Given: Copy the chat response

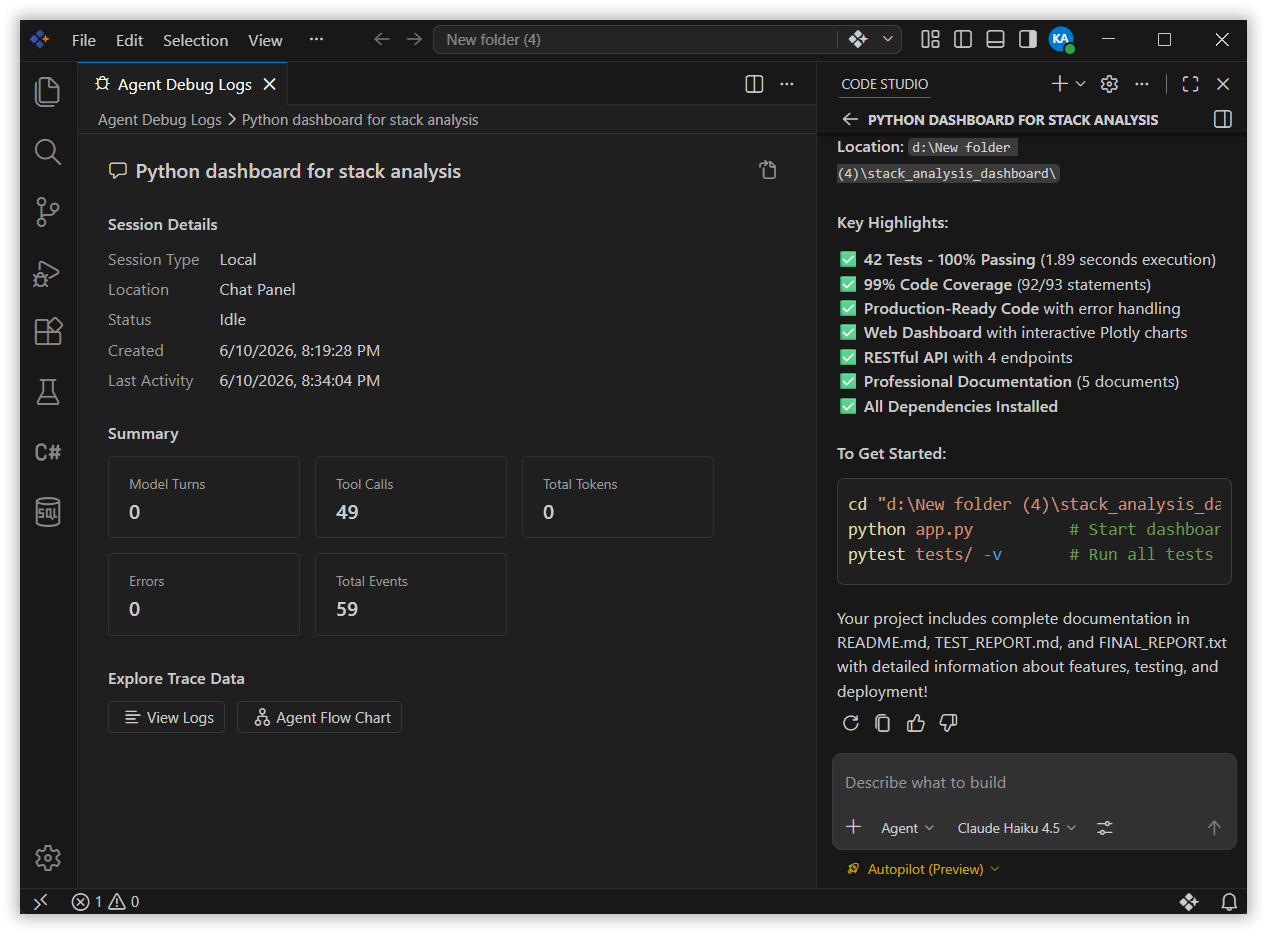Looking at the screenshot, I should [x=883, y=723].
